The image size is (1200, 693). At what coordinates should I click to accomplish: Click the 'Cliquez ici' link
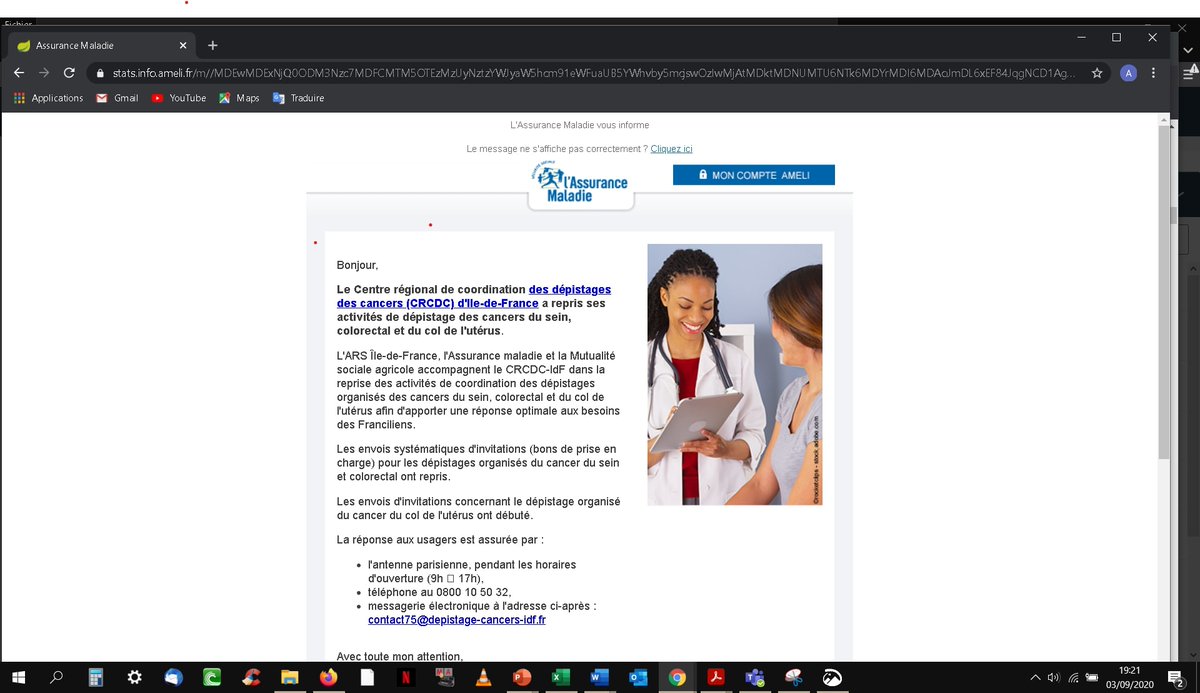671,148
